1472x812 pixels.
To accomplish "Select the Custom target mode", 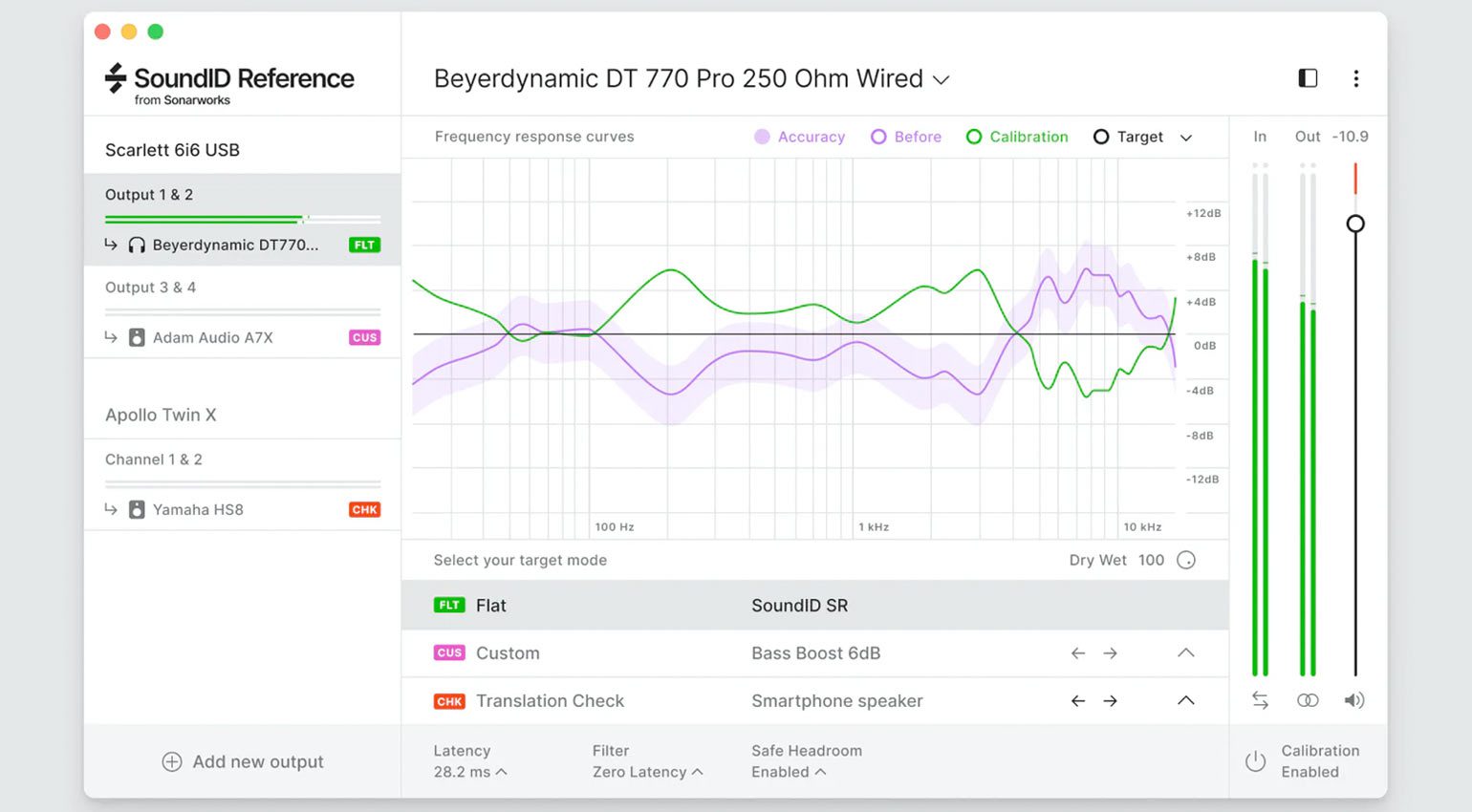I will point(815,653).
